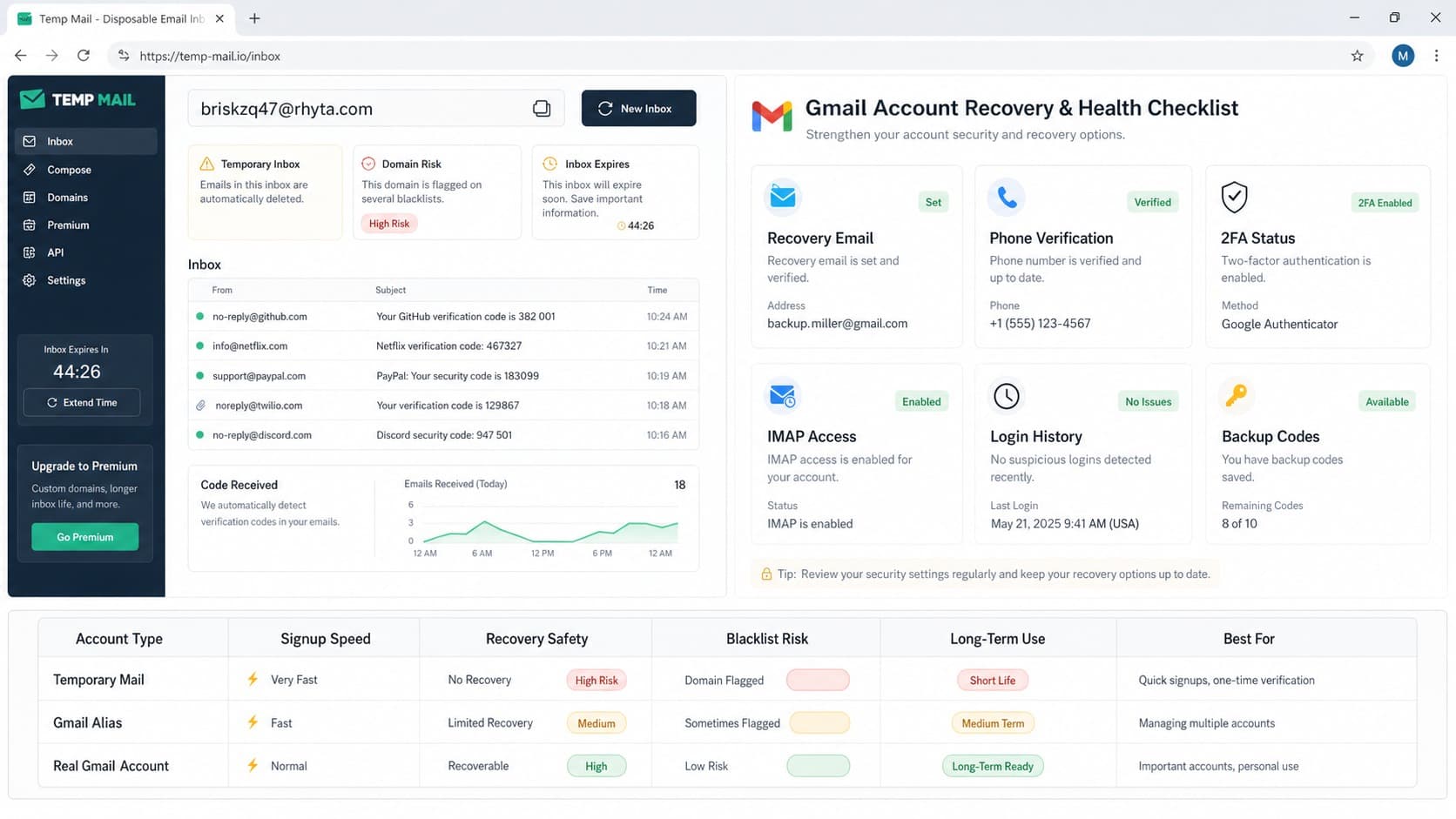Viewport: 1456px width, 819px height.
Task: Copy the temporary email address icon
Action: 542,109
